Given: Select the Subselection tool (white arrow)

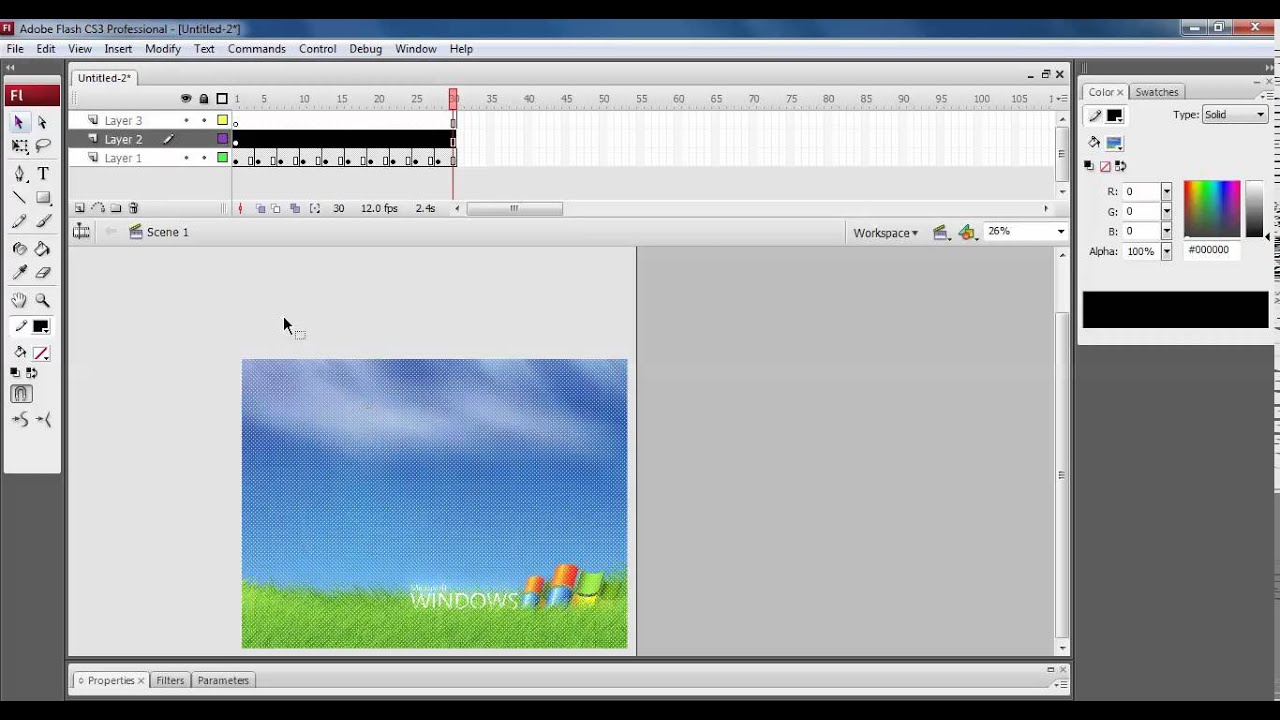Looking at the screenshot, I should pyautogui.click(x=42, y=122).
